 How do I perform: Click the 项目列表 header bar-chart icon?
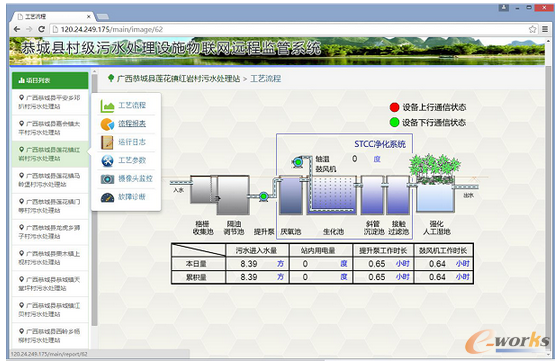tap(21, 80)
